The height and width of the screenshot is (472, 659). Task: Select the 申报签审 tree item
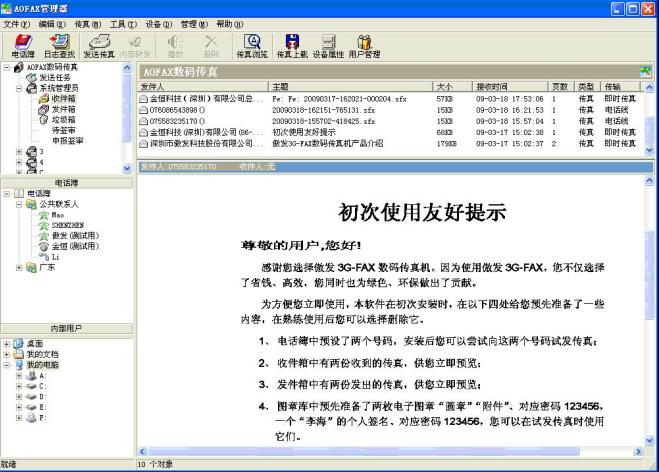pyautogui.click(x=67, y=141)
